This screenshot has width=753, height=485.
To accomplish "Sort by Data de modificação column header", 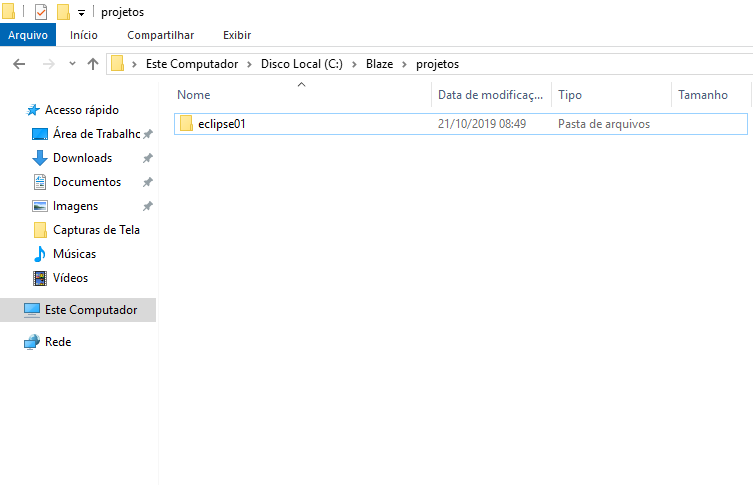I will (491, 95).
